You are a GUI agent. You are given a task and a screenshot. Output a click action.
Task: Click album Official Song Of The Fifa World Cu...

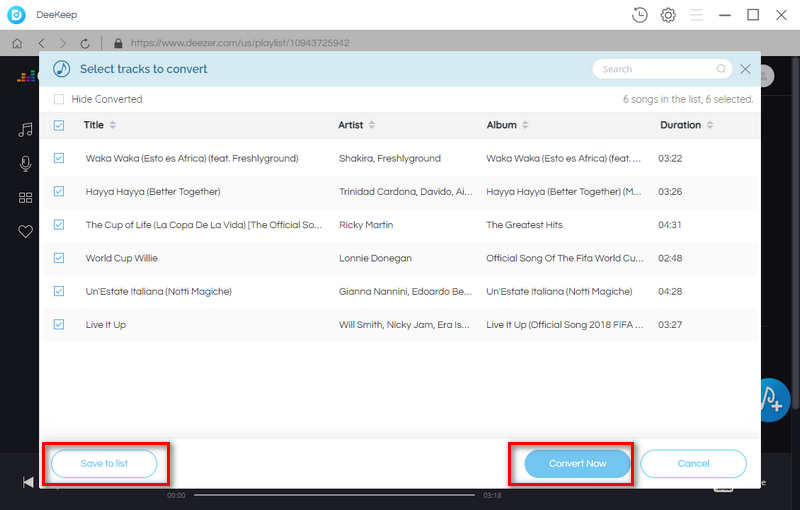coord(565,258)
